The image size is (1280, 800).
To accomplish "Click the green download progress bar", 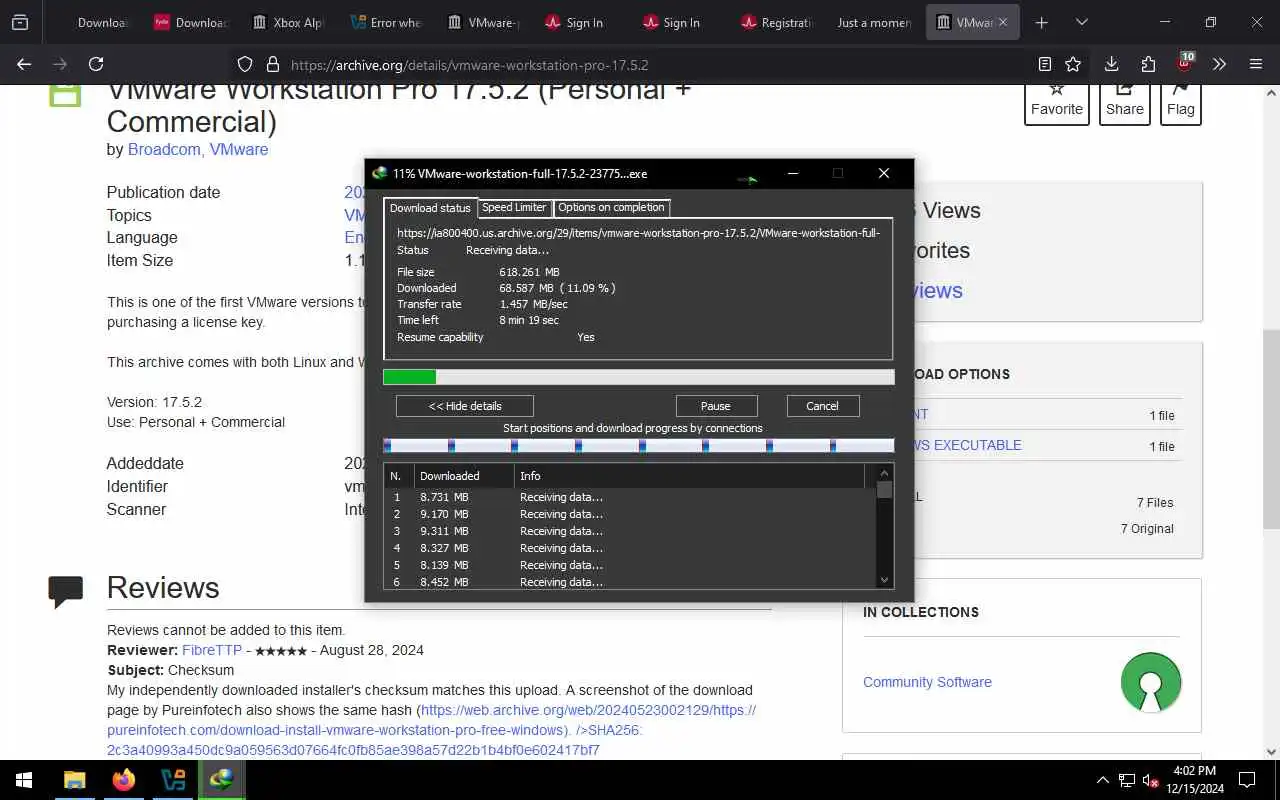I will (639, 377).
